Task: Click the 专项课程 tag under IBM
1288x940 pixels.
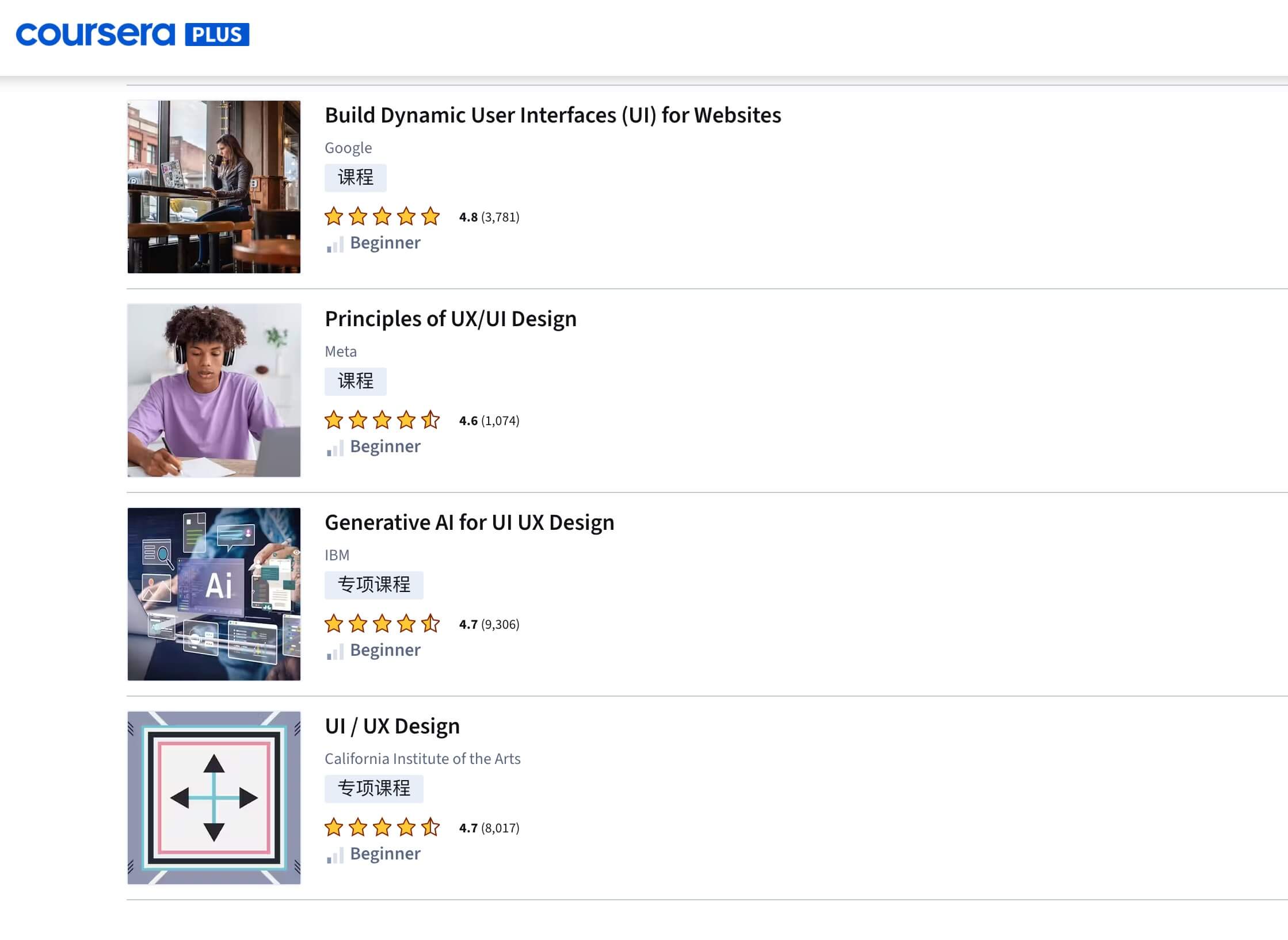Action: point(374,584)
